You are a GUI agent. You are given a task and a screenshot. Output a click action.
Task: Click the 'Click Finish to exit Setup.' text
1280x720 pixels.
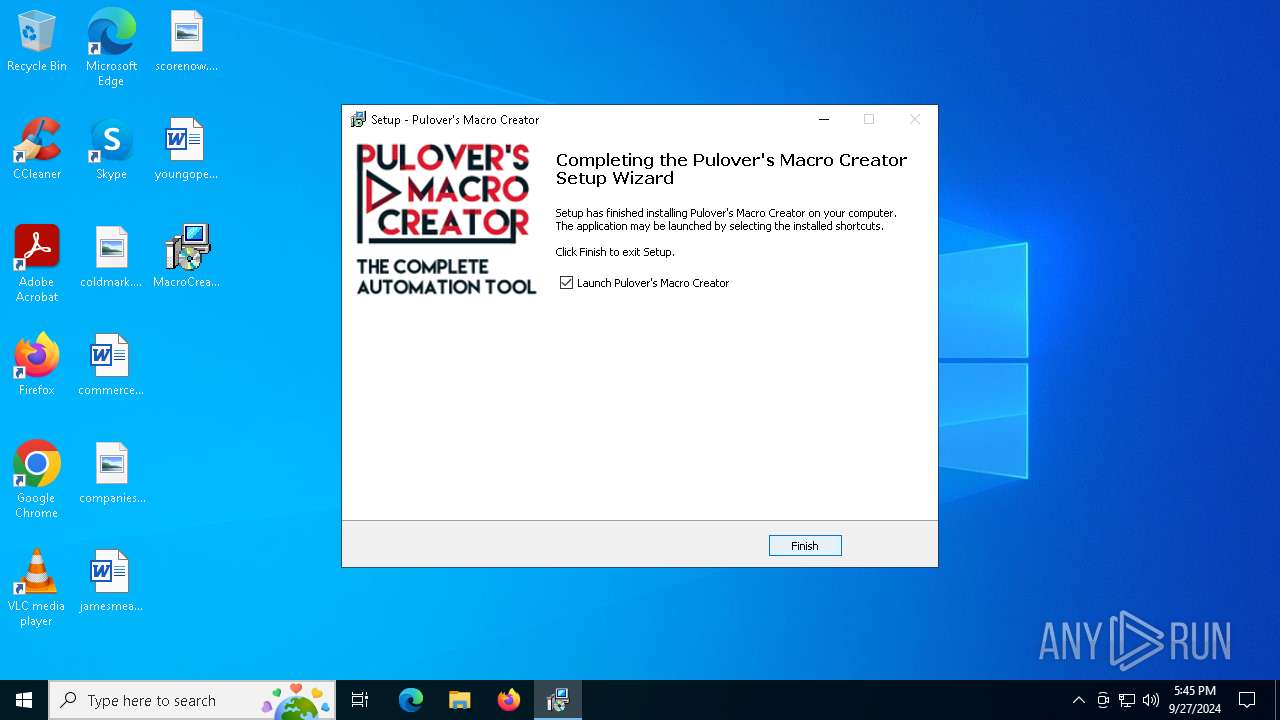coord(615,252)
